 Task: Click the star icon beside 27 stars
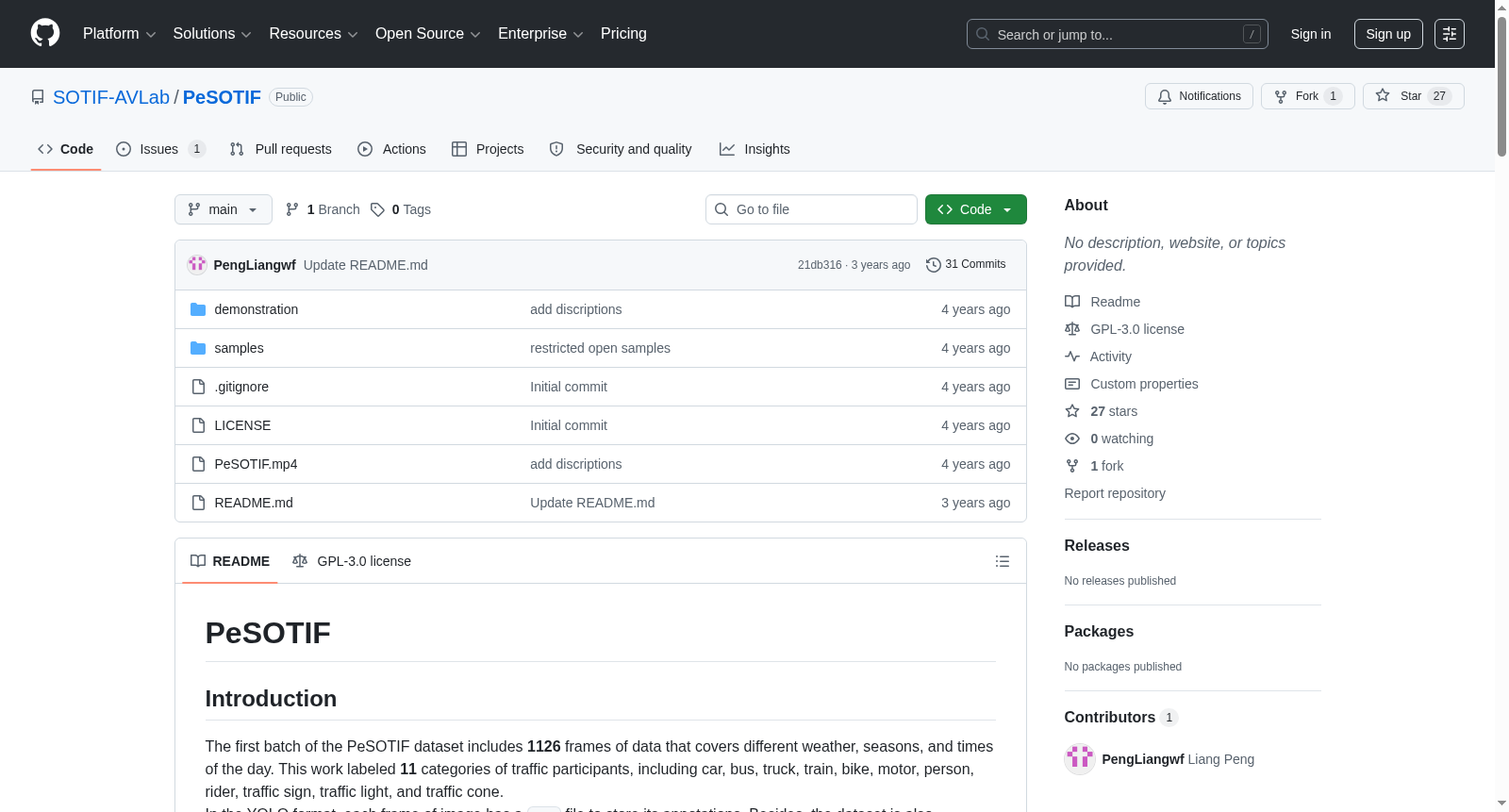tap(1072, 411)
